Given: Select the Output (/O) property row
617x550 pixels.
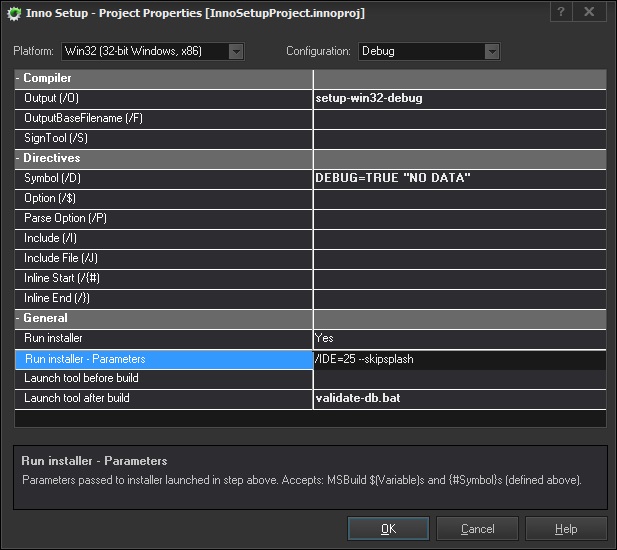Looking at the screenshot, I should [164, 98].
